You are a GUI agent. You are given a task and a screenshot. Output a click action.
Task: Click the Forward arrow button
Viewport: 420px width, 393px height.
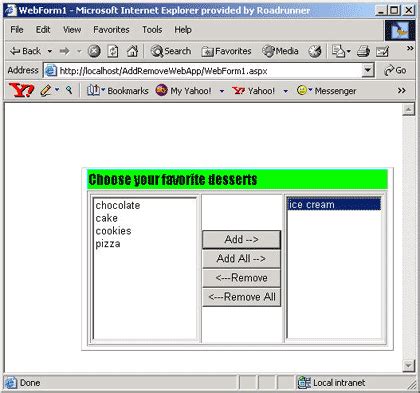point(64,51)
